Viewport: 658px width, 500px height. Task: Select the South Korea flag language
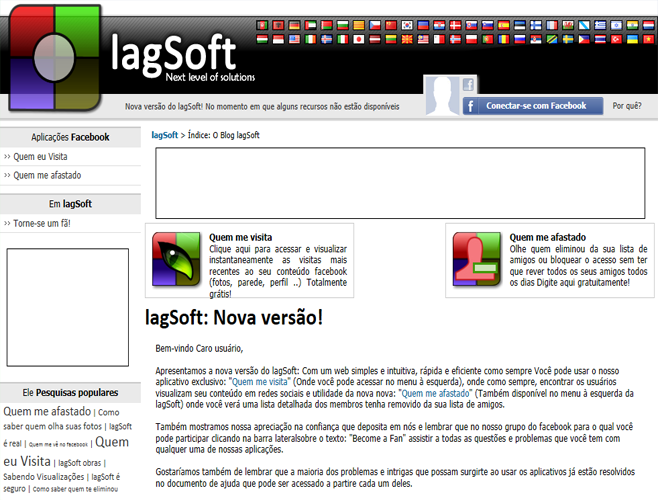click(x=408, y=24)
